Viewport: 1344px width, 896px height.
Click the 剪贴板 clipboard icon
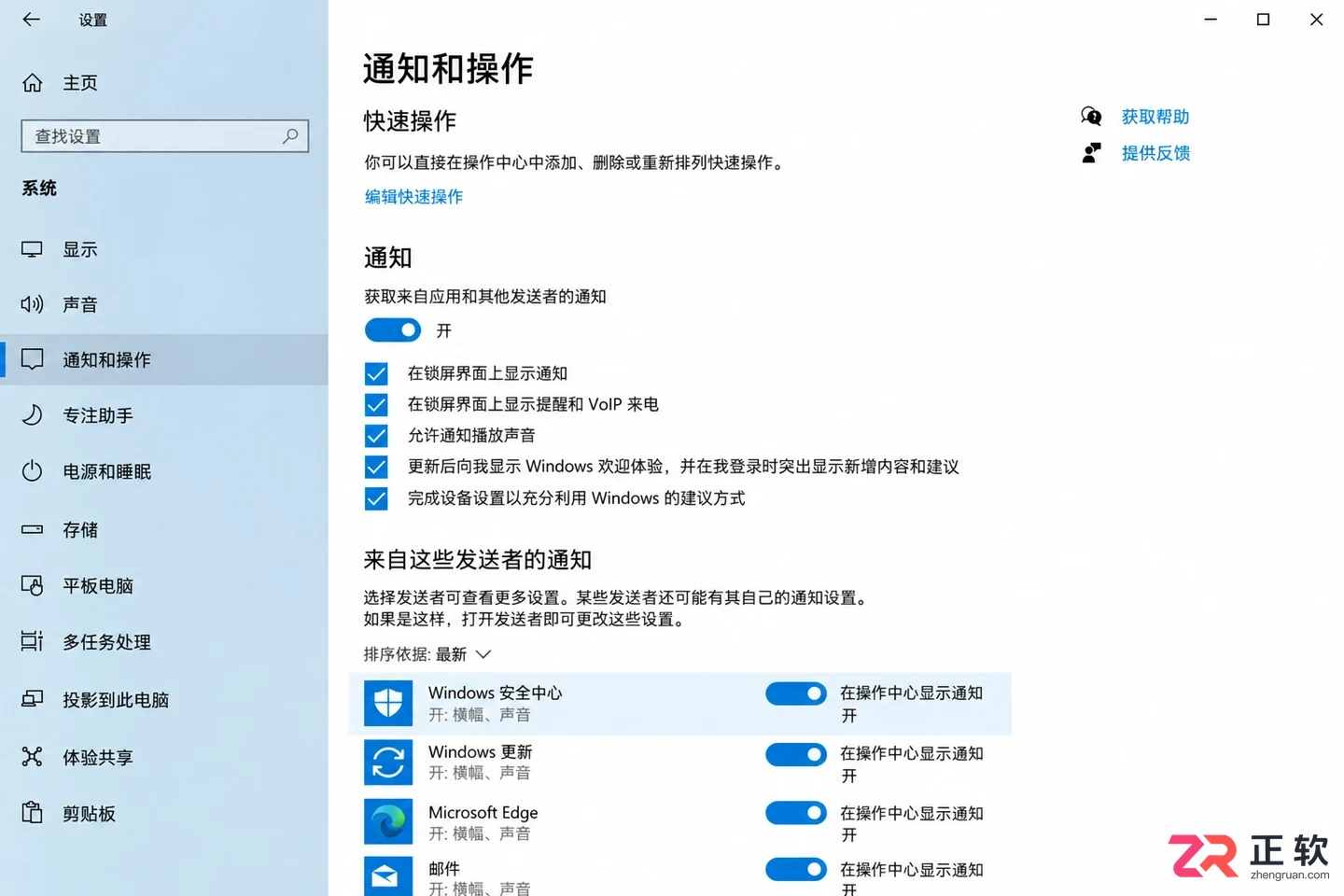(x=33, y=813)
